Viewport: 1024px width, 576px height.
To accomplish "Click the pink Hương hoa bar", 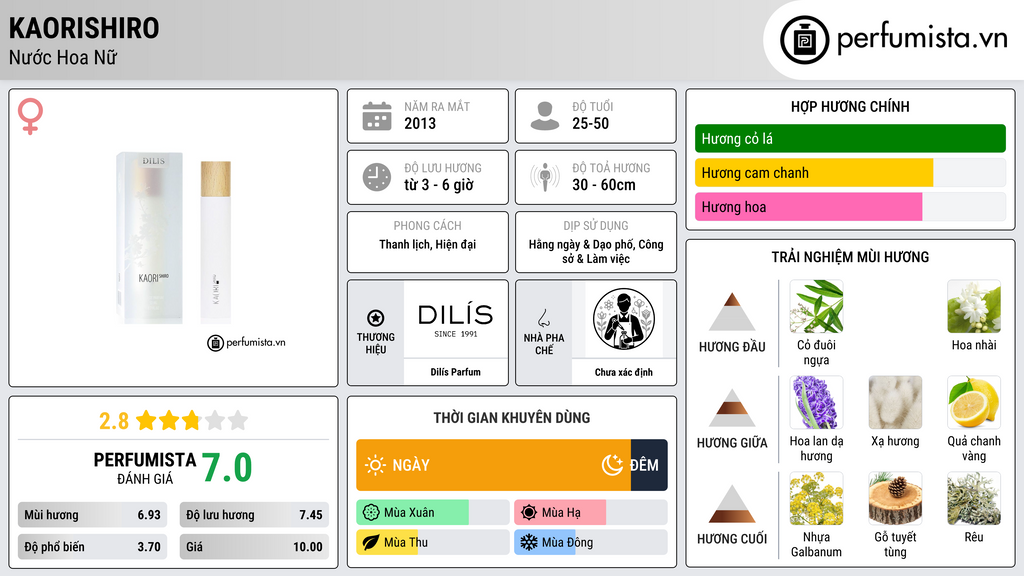I will (808, 207).
